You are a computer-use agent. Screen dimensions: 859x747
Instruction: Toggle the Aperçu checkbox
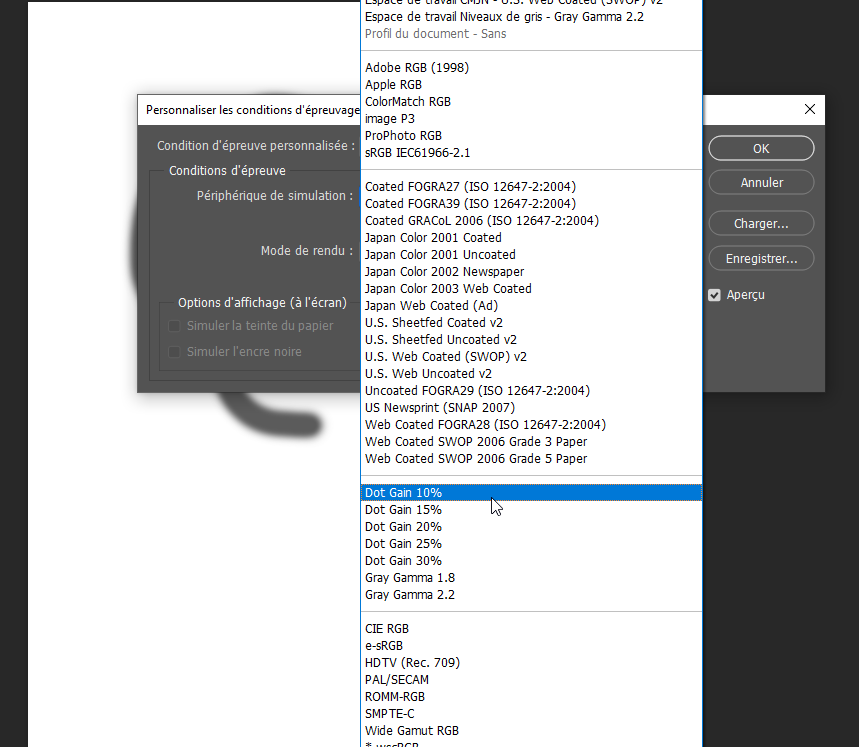(x=715, y=295)
